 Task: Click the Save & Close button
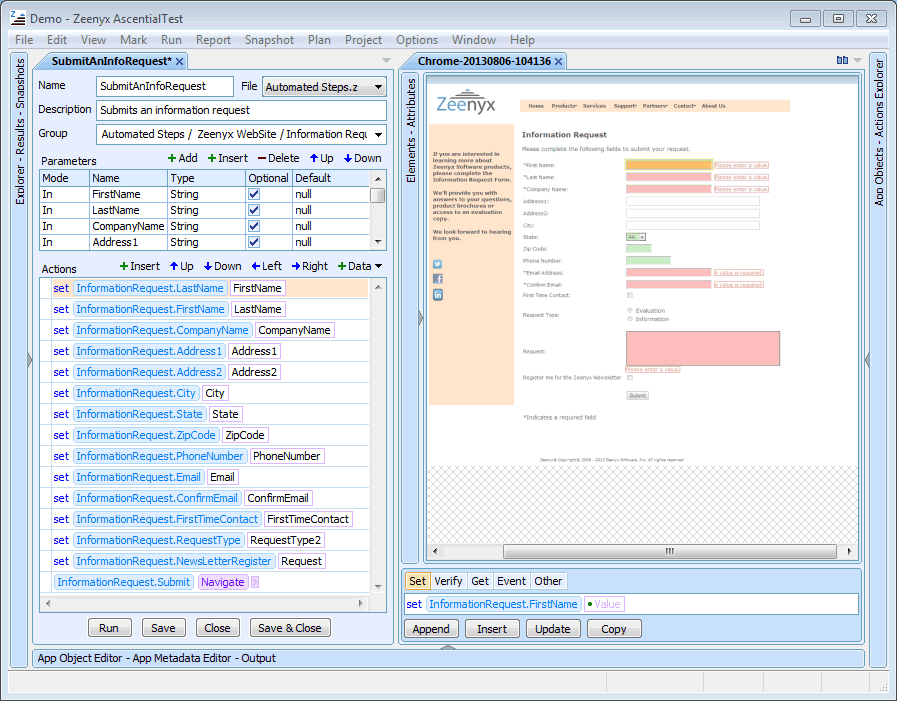coord(289,628)
